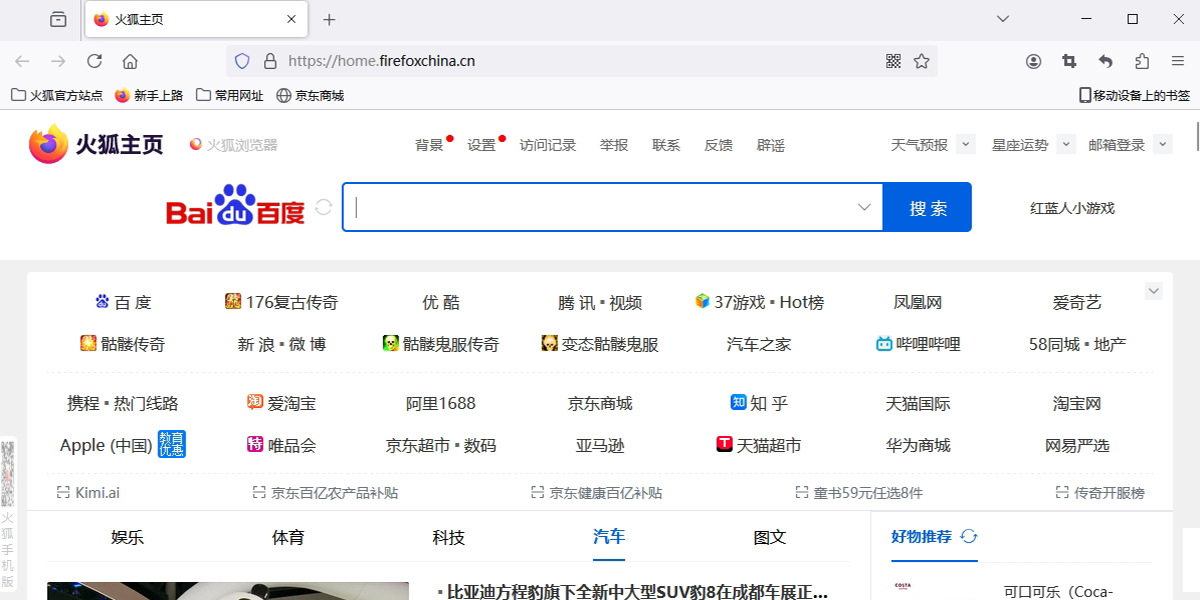Open the 火狐官方站点 bookmarks folder

tap(57, 96)
